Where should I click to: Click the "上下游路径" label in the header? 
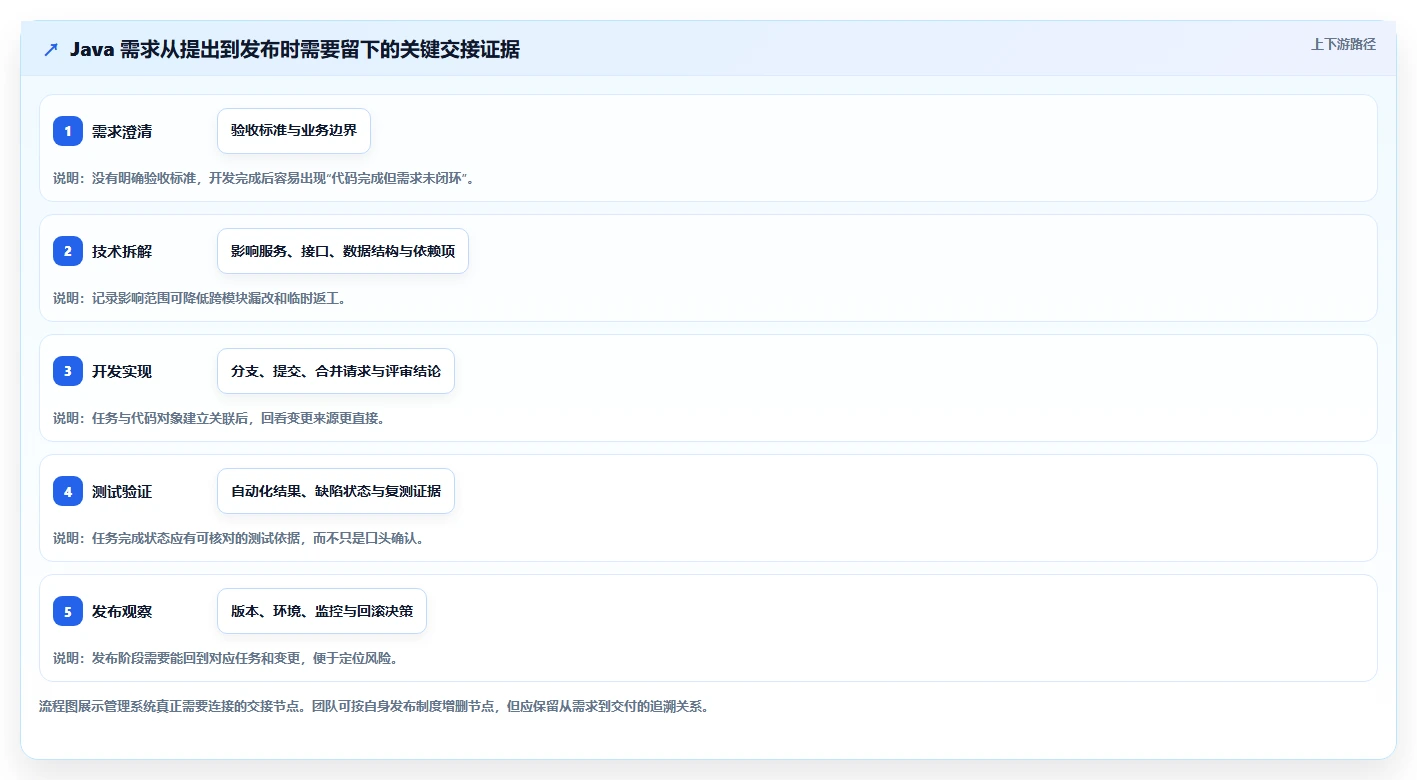click(x=1343, y=44)
